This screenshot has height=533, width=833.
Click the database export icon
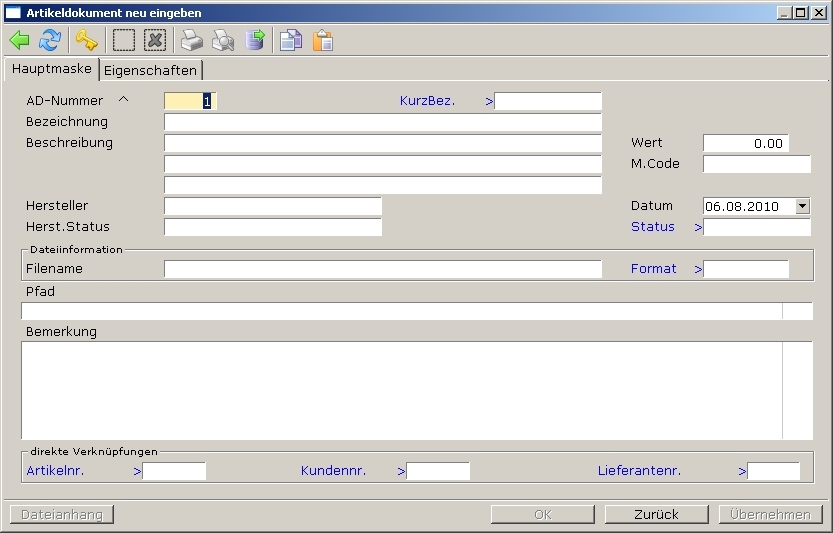click(x=255, y=40)
